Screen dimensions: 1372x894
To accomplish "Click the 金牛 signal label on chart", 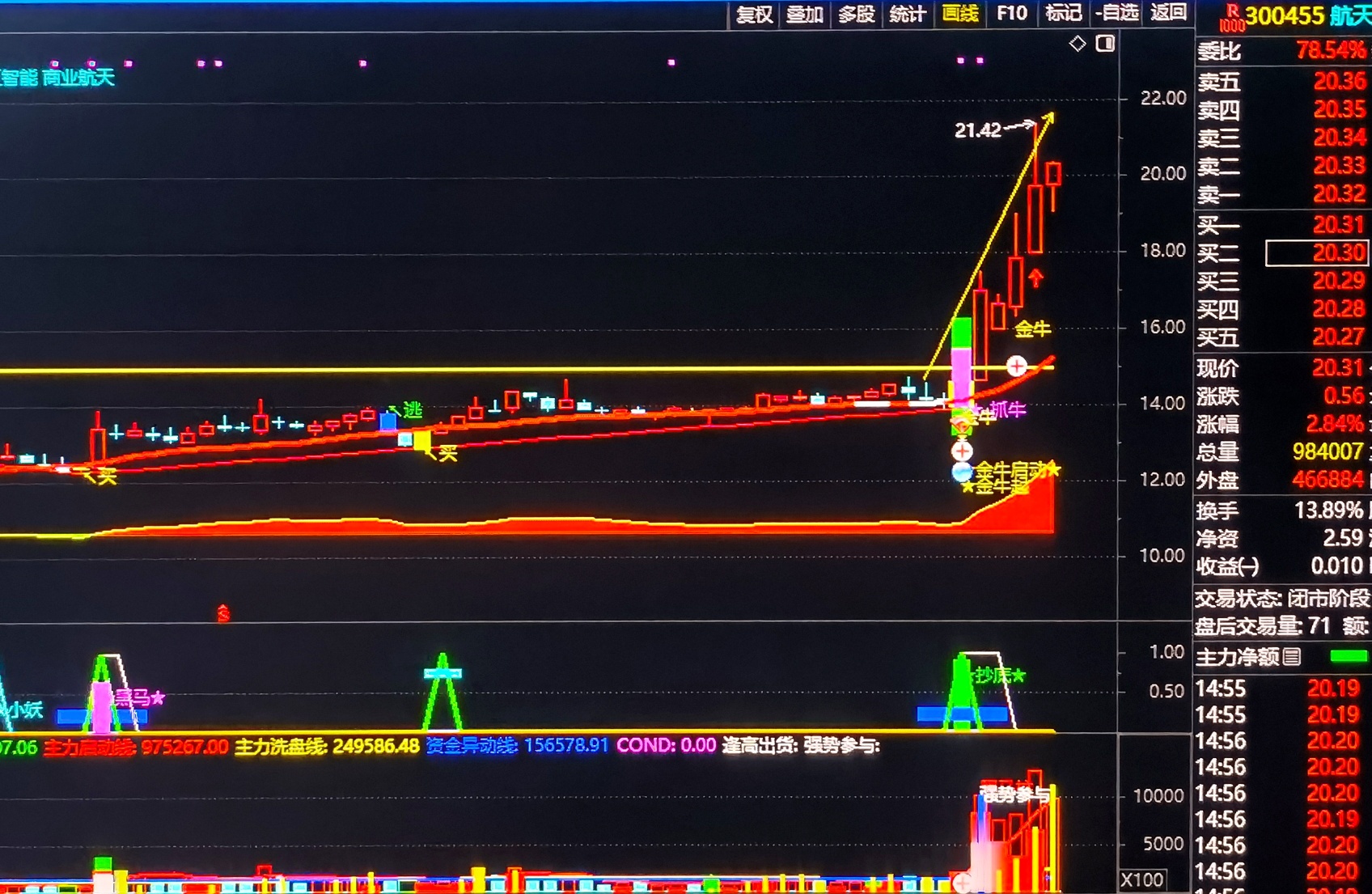I will (x=1032, y=329).
